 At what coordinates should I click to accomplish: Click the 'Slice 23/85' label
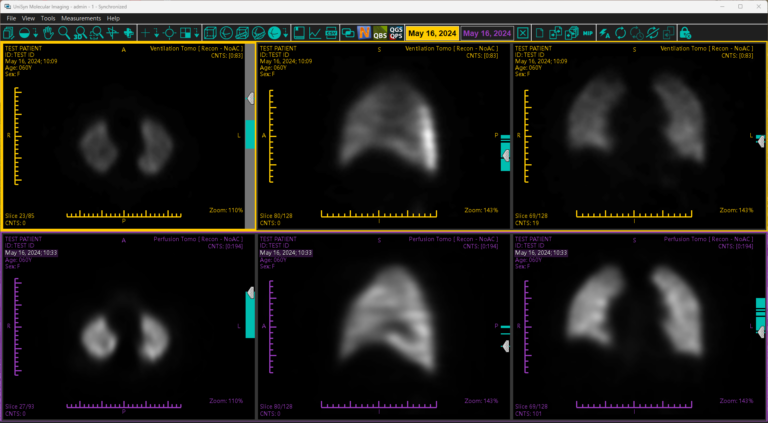click(x=20, y=215)
